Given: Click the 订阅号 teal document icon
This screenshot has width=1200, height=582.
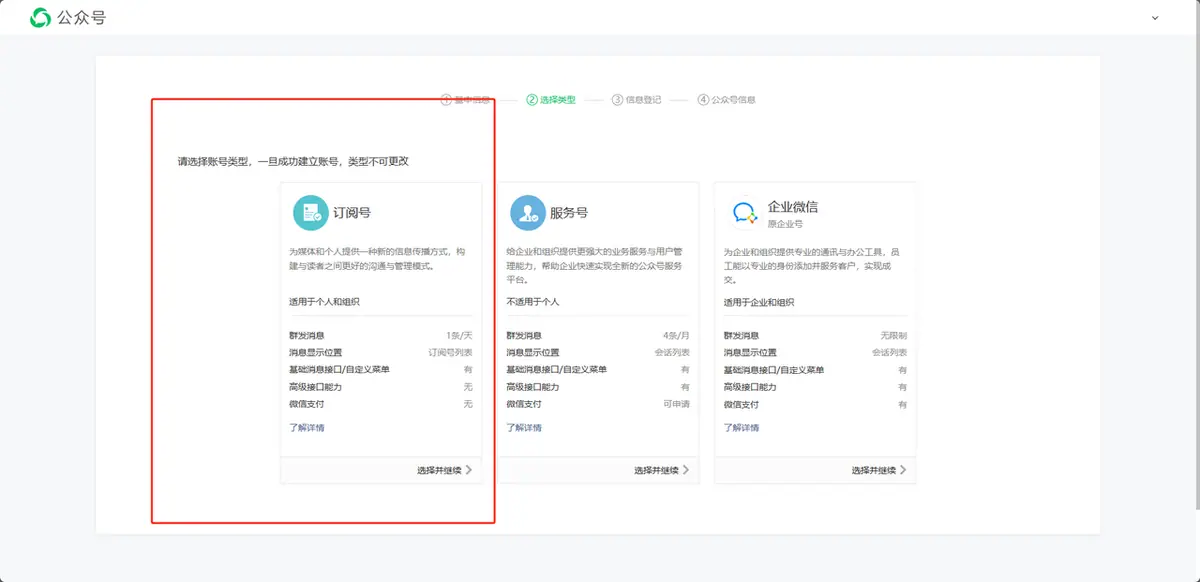Looking at the screenshot, I should [x=311, y=213].
